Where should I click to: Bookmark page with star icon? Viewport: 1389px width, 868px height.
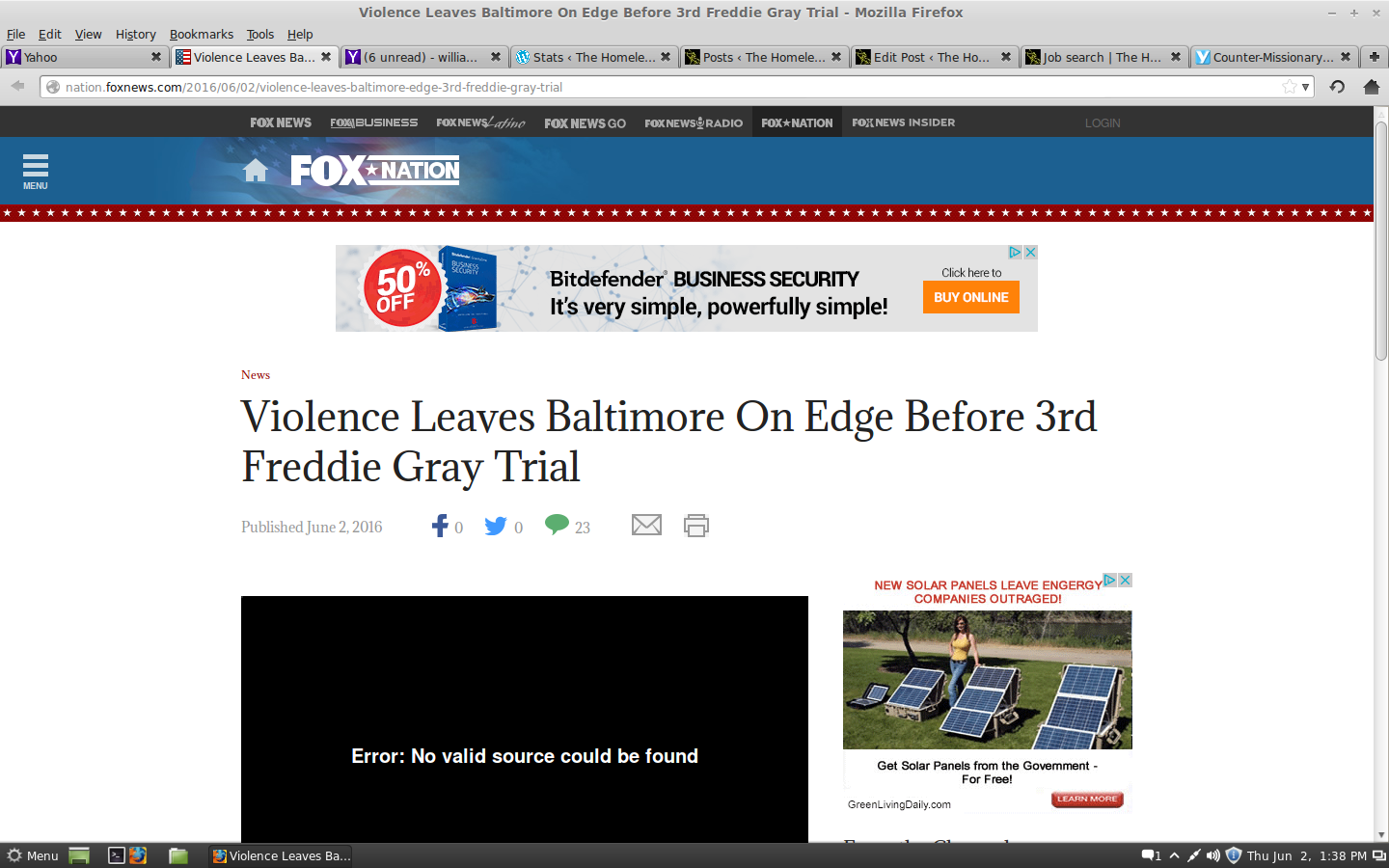(1289, 87)
